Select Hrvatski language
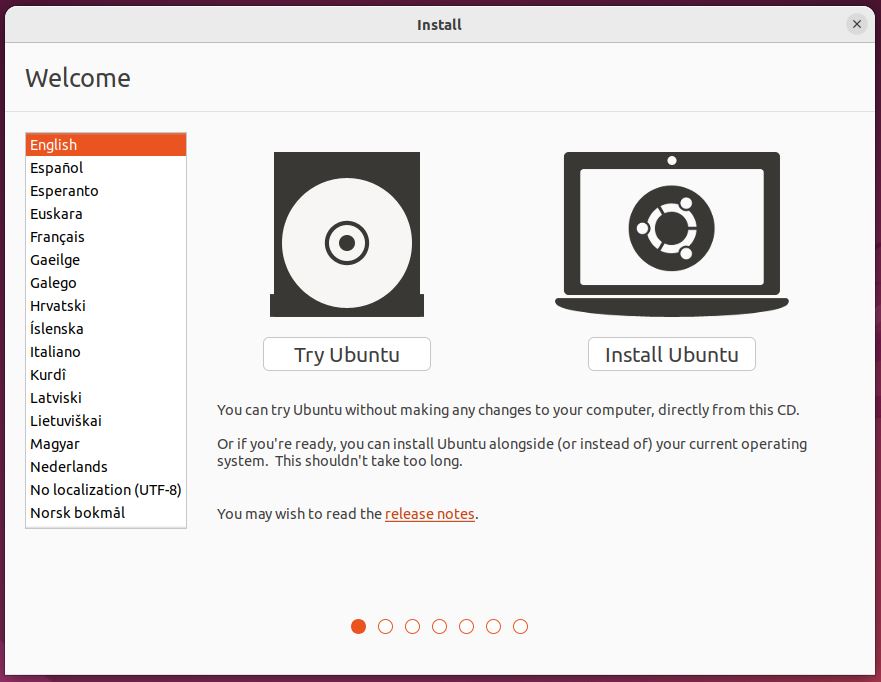The height and width of the screenshot is (682, 881). pos(106,306)
